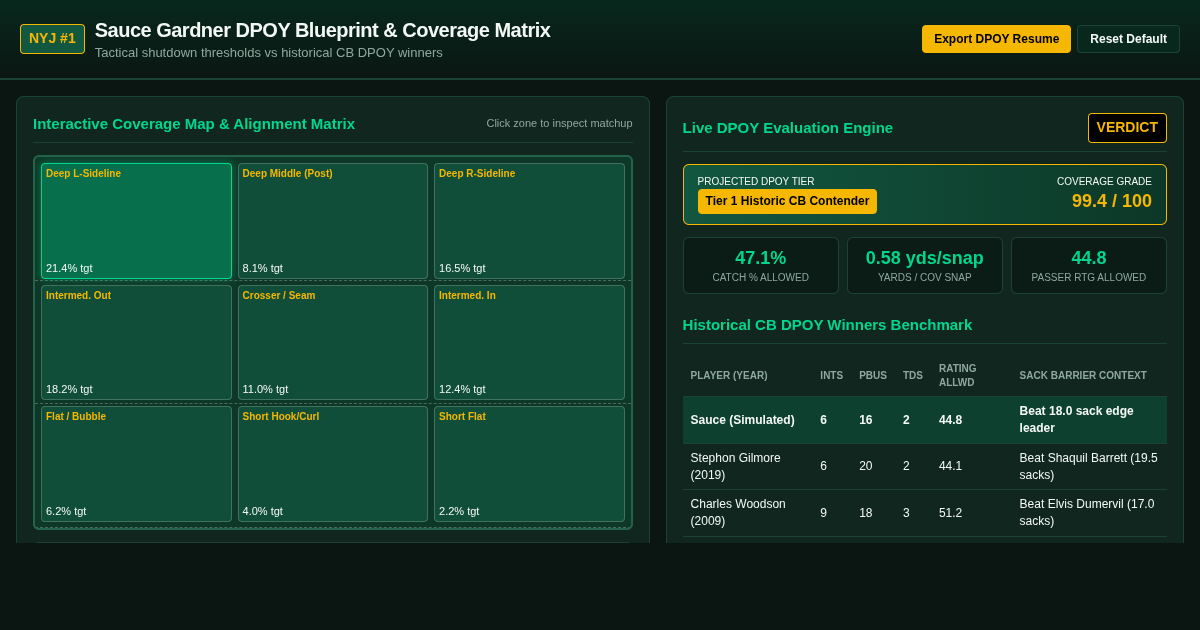The height and width of the screenshot is (630, 1200).
Task: Reset dashboard with Reset Default button
Action: (1128, 39)
